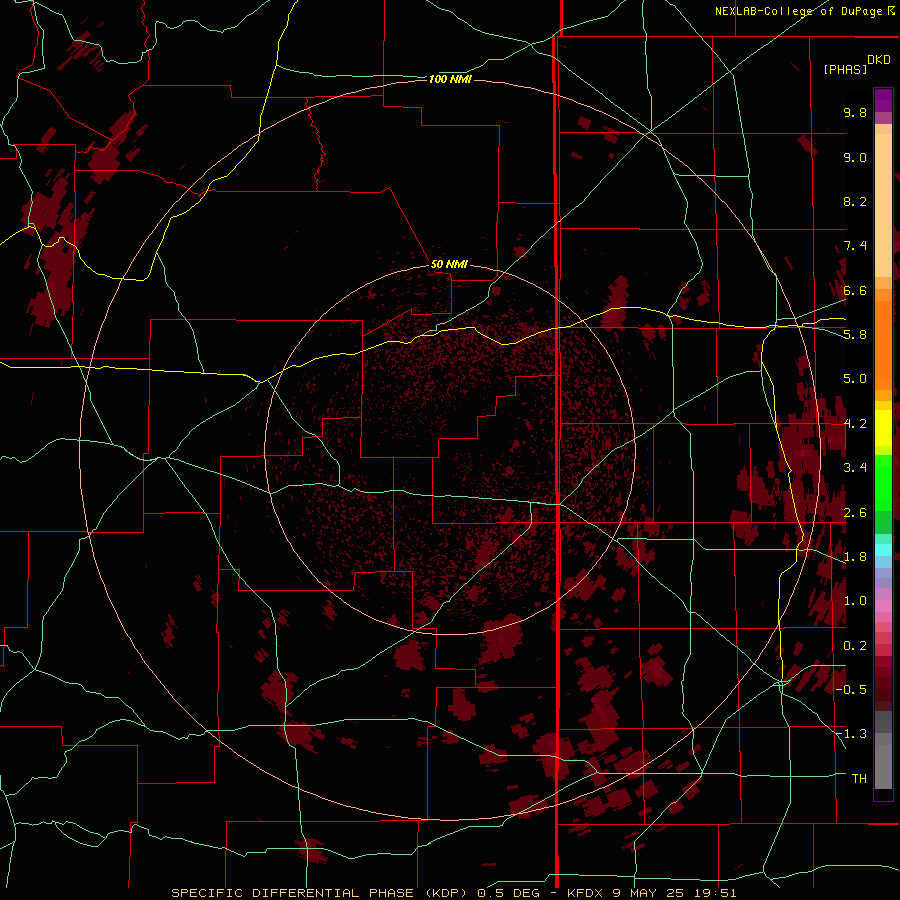Click the 0.2 scale value
Image resolution: width=900 pixels, height=900 pixels.
(855, 646)
